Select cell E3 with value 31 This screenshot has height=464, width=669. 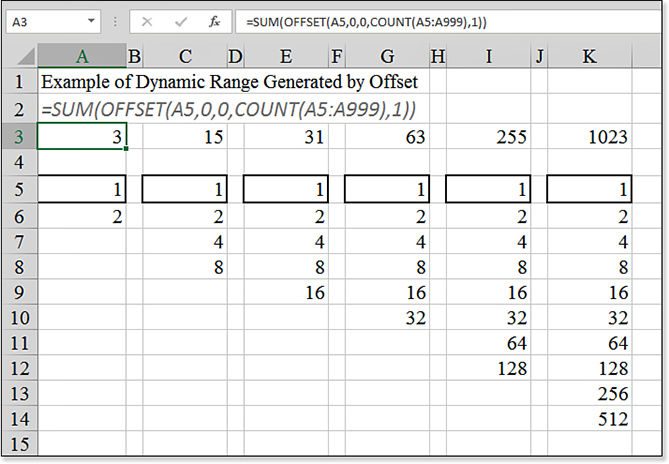click(x=286, y=136)
